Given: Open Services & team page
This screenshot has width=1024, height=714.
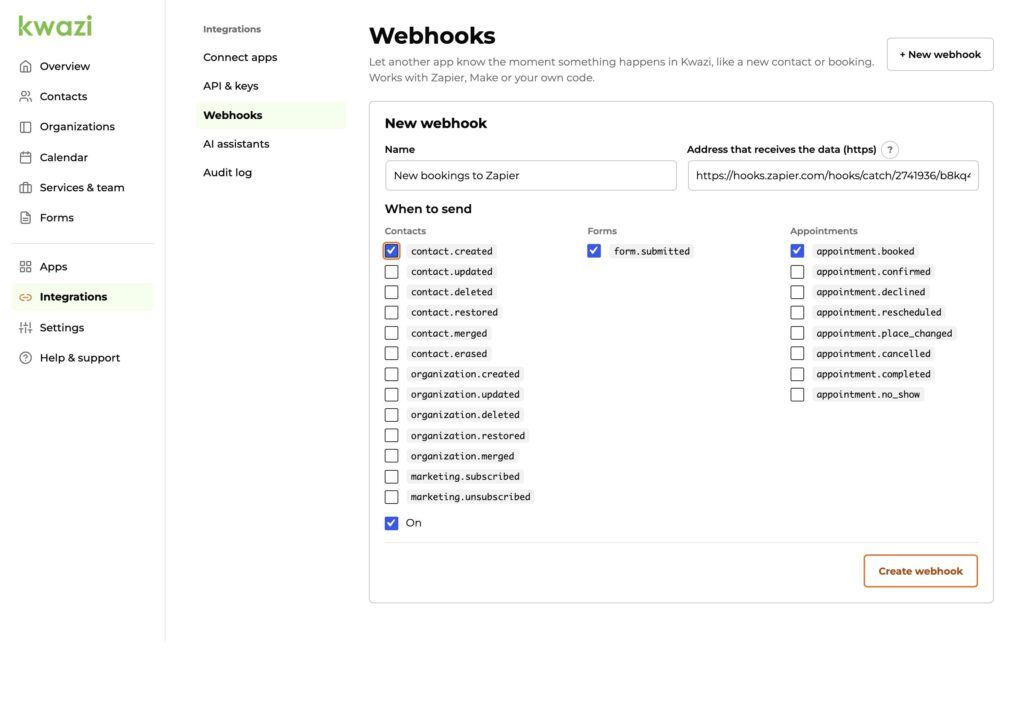Looking at the screenshot, I should (82, 187).
